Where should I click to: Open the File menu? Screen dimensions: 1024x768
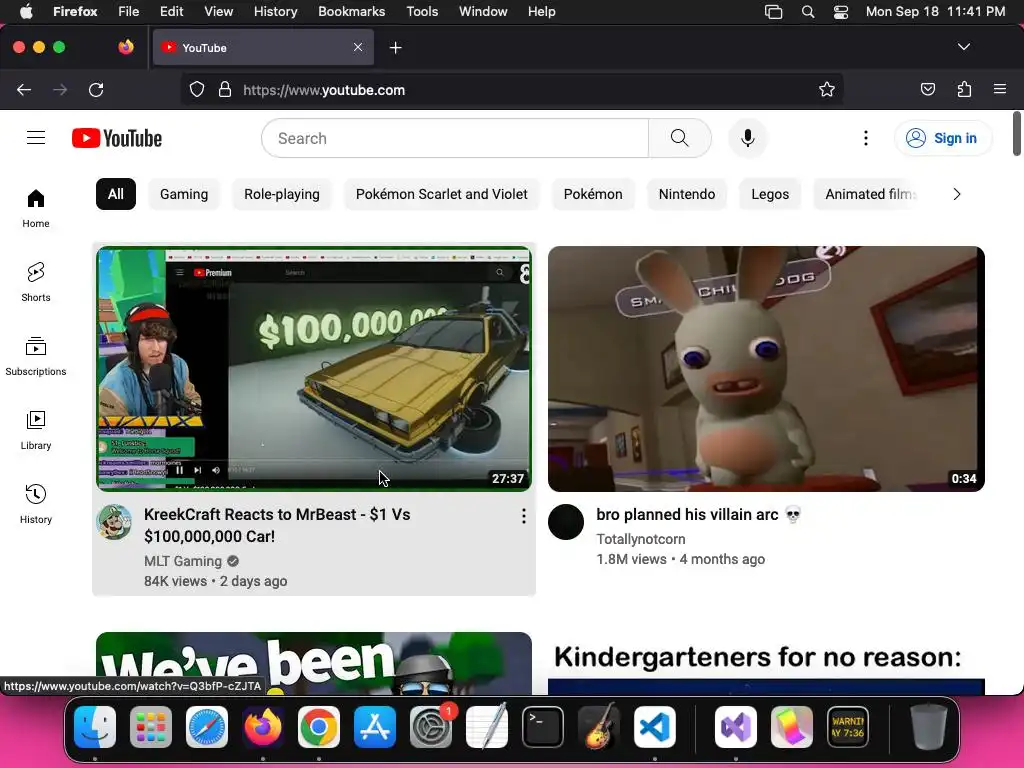coord(129,11)
